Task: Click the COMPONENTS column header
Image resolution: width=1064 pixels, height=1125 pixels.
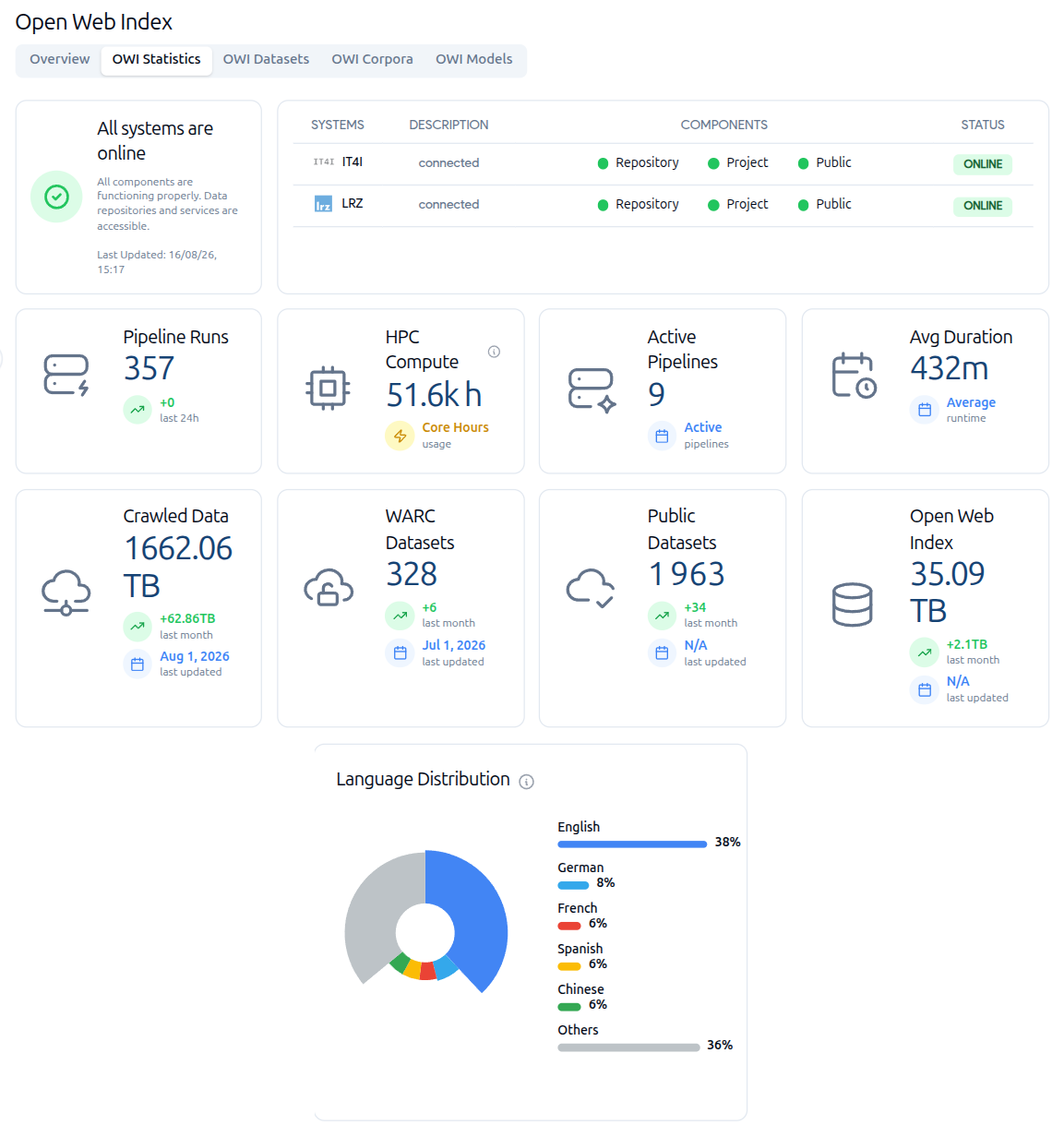Action: (x=723, y=125)
